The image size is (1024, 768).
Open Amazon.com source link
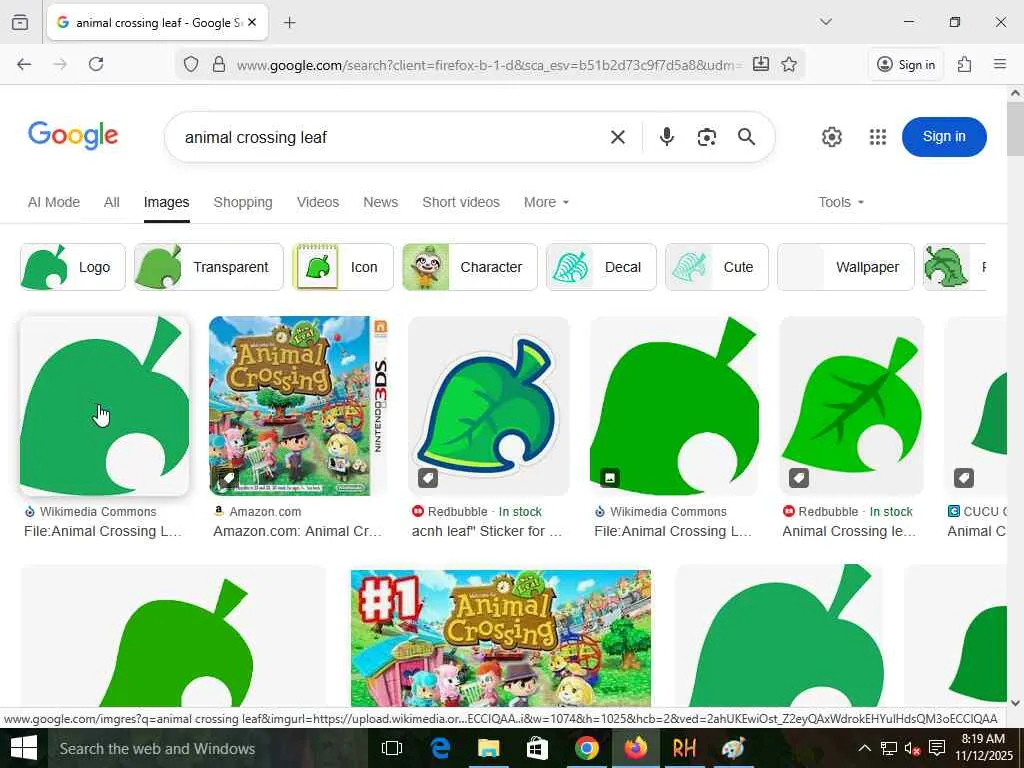tap(265, 511)
